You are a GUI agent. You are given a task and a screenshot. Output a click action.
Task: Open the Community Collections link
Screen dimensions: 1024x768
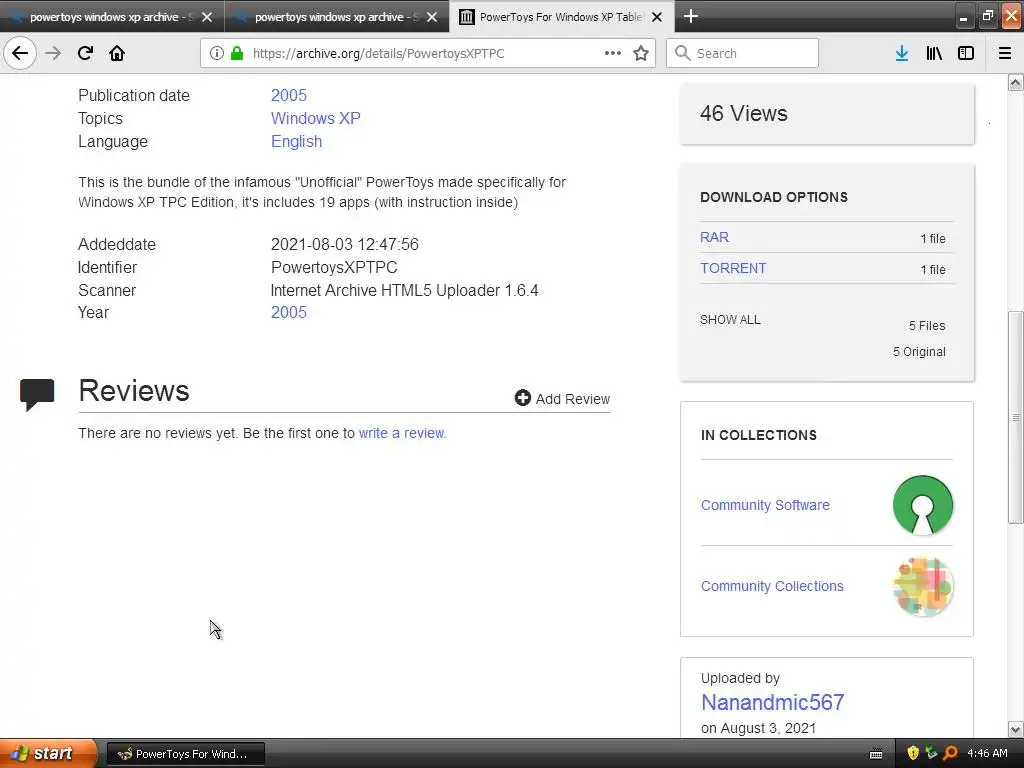click(772, 586)
